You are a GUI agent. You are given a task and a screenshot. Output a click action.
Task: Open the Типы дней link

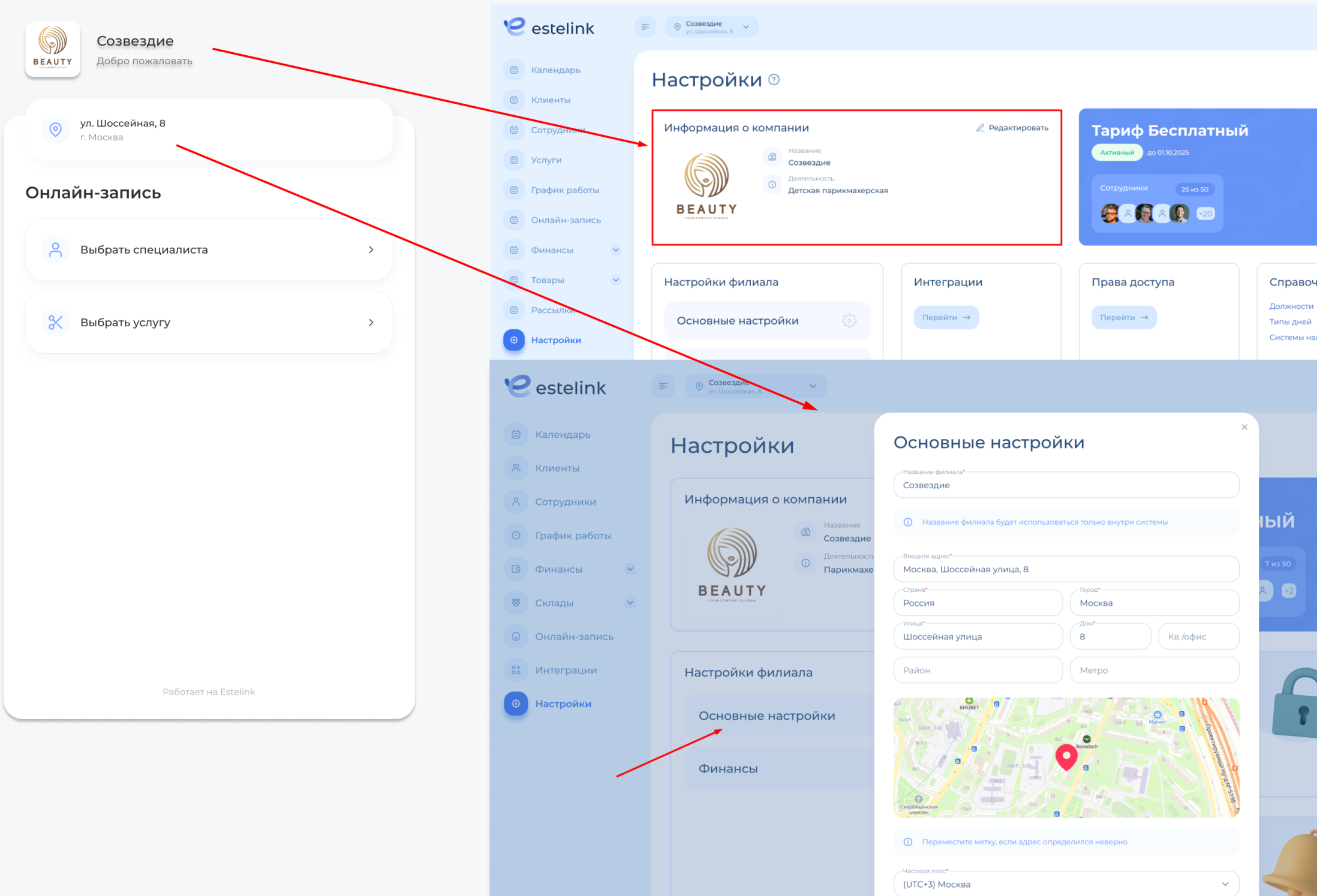click(x=1290, y=322)
